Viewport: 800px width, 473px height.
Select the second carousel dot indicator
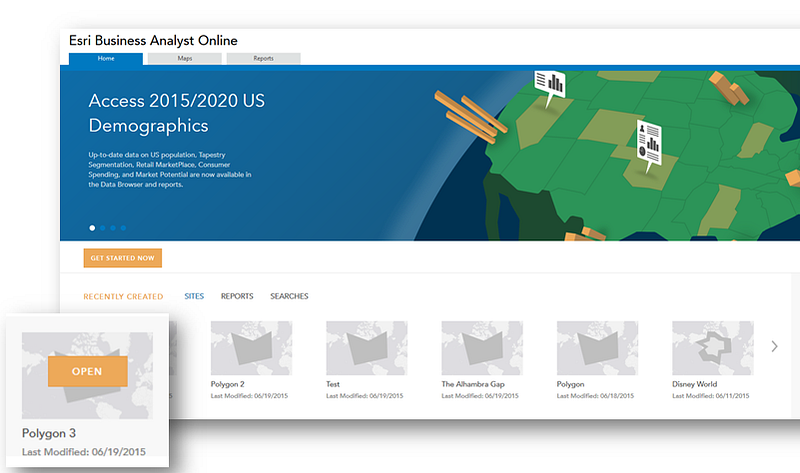click(x=103, y=228)
